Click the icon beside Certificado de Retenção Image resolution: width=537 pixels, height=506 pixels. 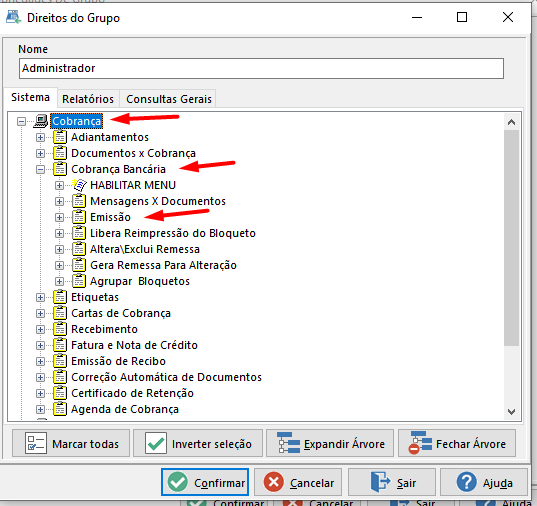(60, 393)
